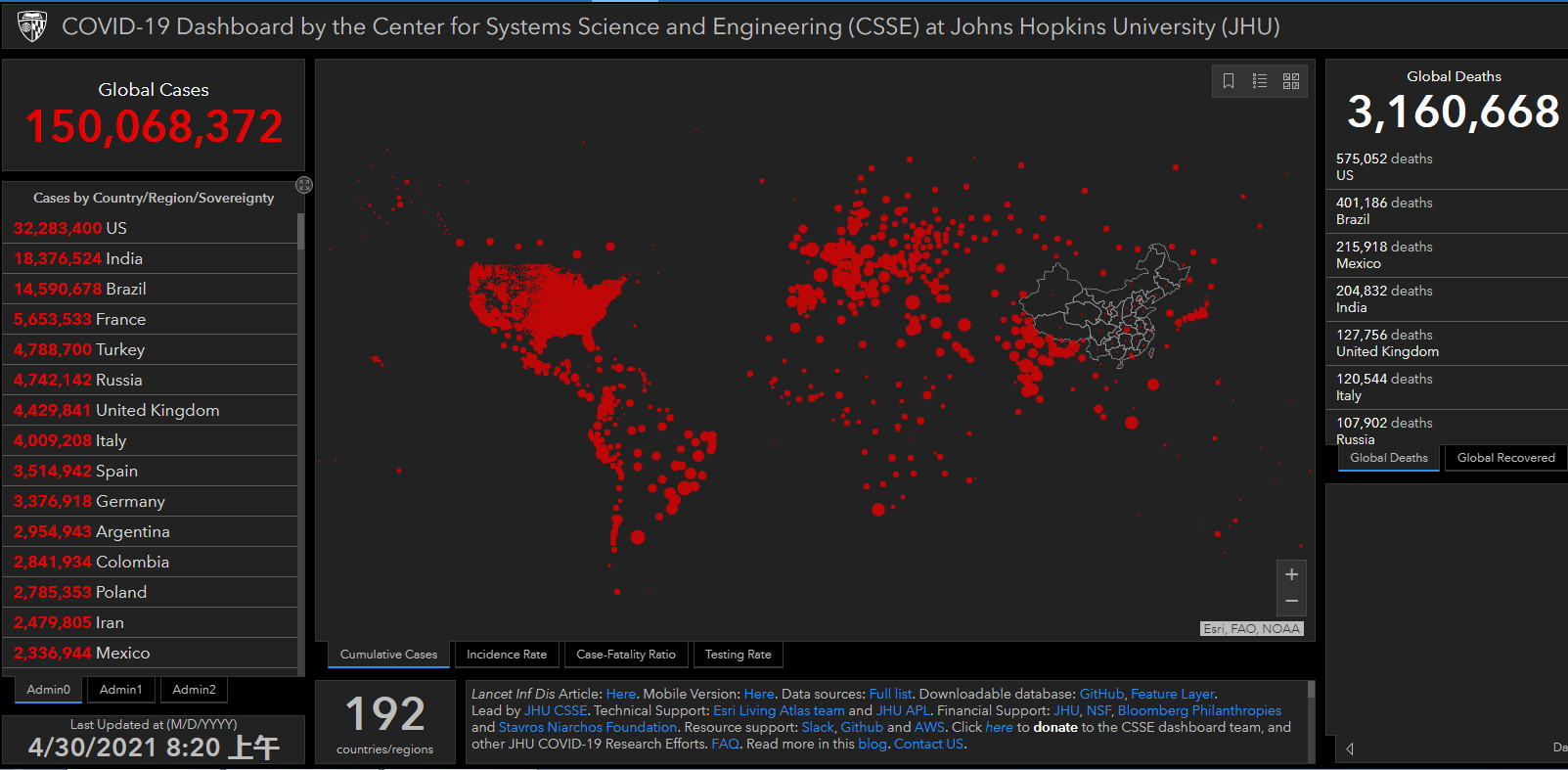This screenshot has width=1568, height=770.
Task: Select the Admin1 tab
Action: (x=121, y=690)
